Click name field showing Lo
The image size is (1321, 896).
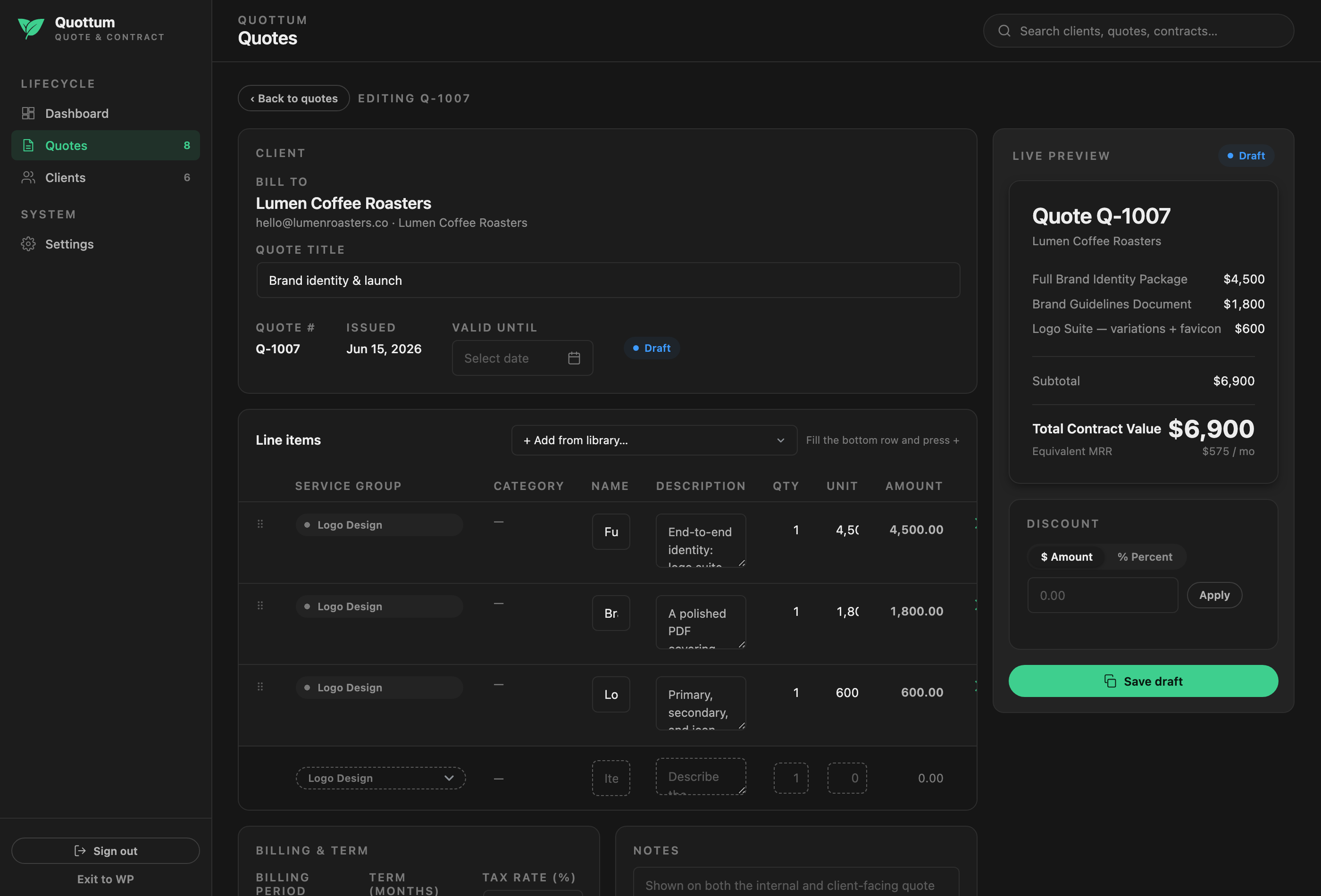pos(611,694)
